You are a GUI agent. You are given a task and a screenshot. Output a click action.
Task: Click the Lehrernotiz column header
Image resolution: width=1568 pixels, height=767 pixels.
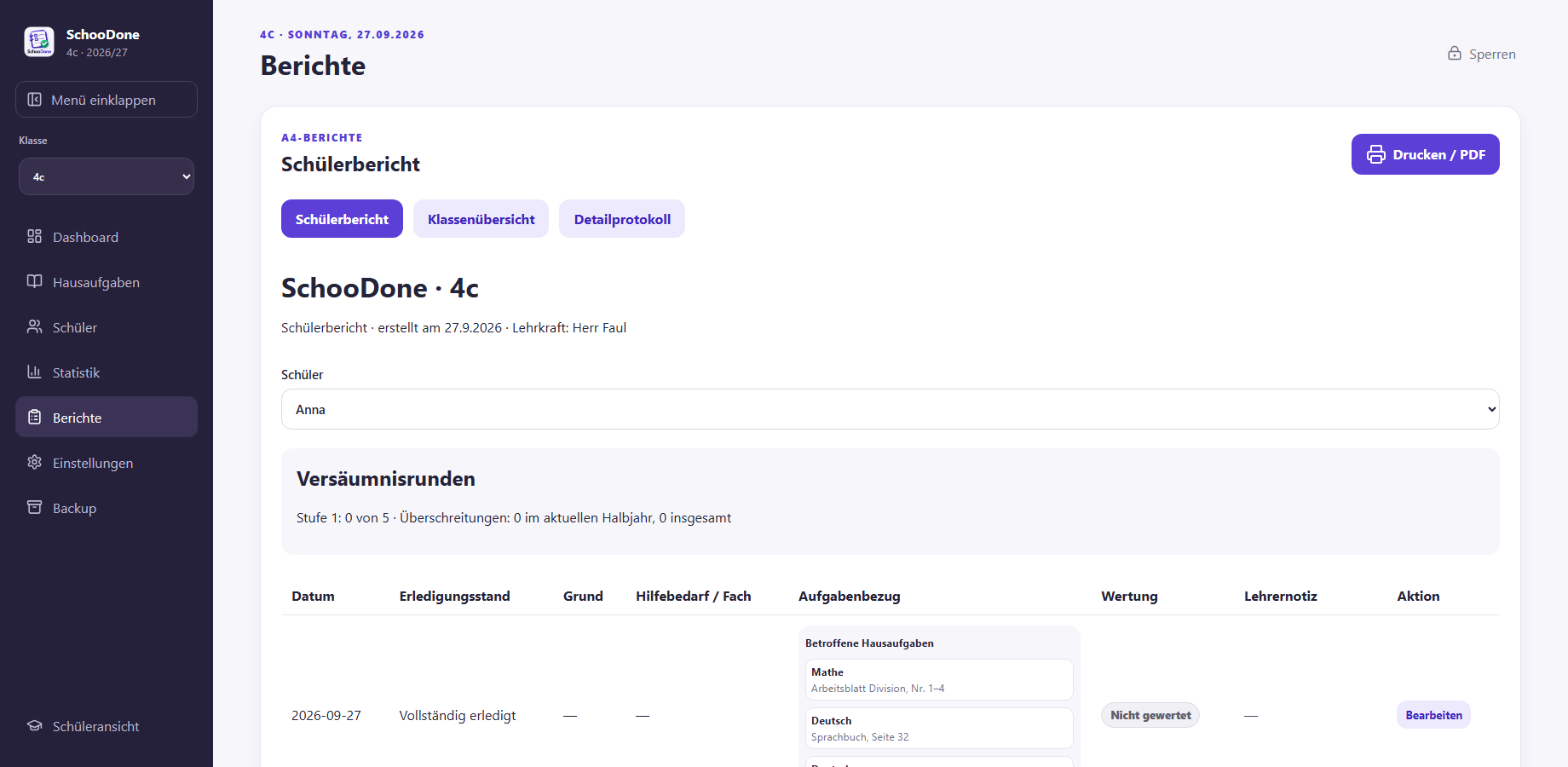click(x=1281, y=596)
